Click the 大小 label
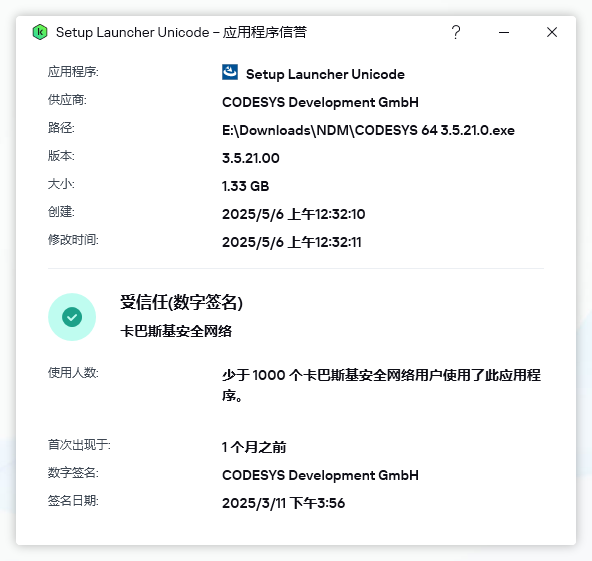Screen dimensions: 592x561 coord(61,184)
